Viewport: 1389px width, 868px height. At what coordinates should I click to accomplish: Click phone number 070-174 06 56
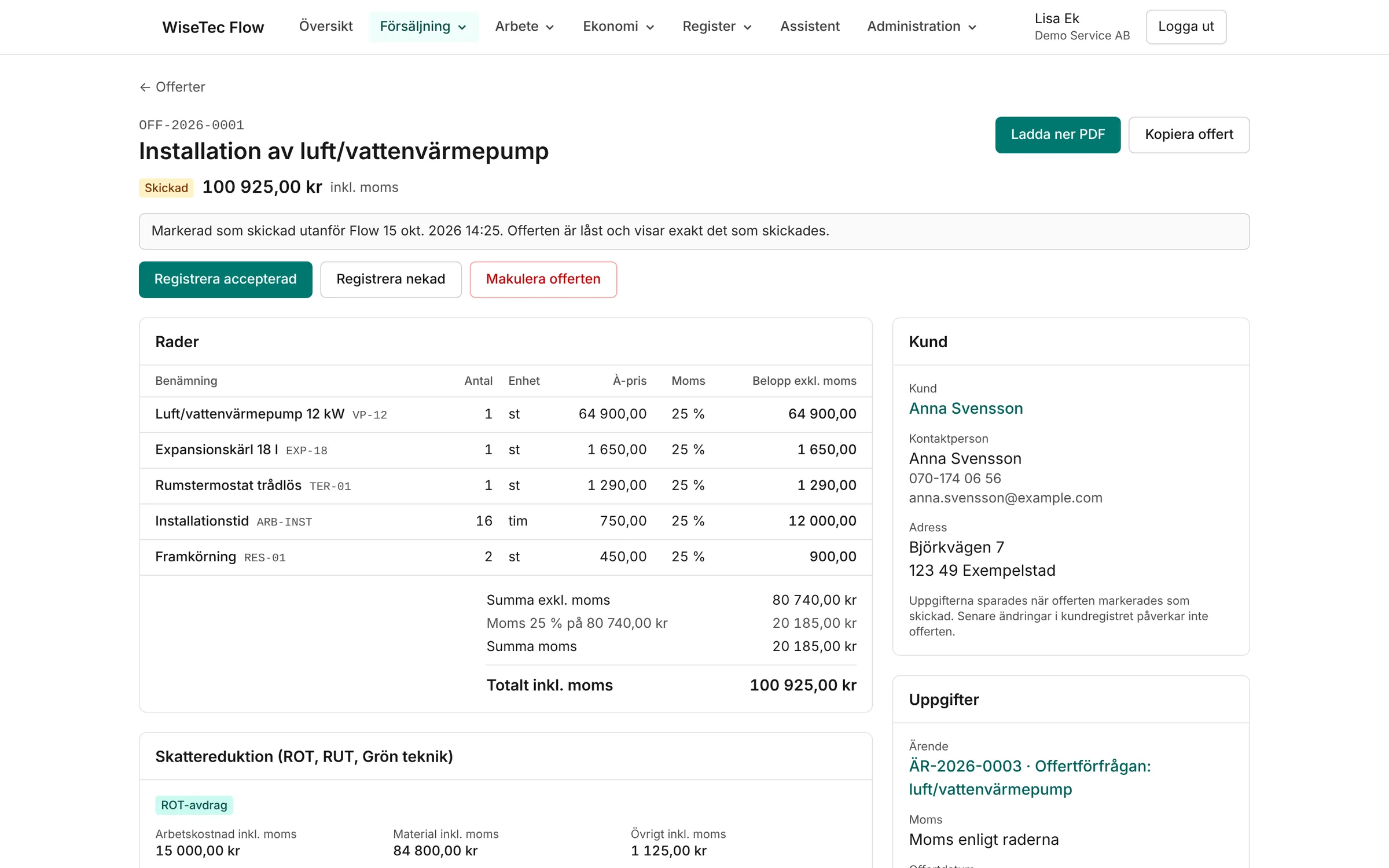coord(955,479)
